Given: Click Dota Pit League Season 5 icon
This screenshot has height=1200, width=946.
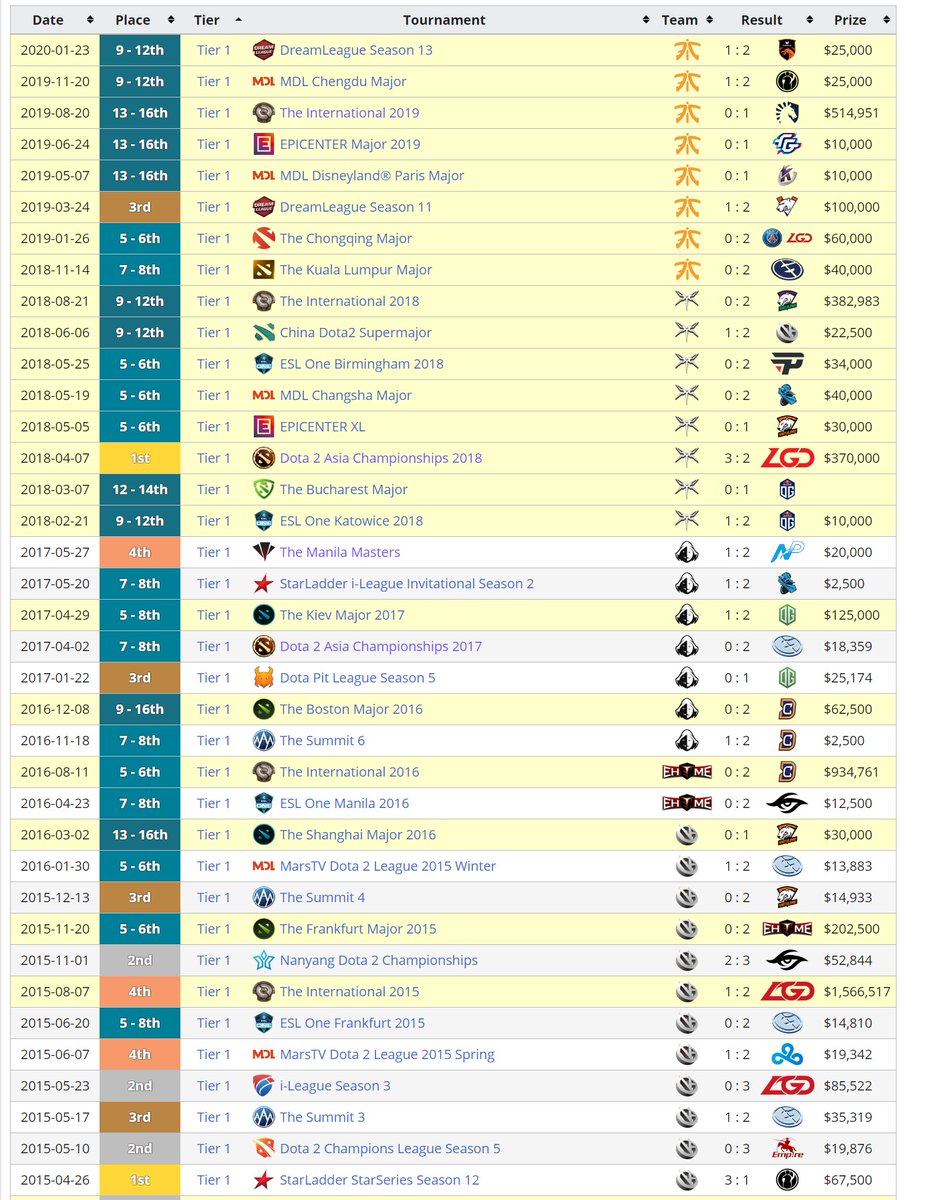Looking at the screenshot, I should coord(263,678).
